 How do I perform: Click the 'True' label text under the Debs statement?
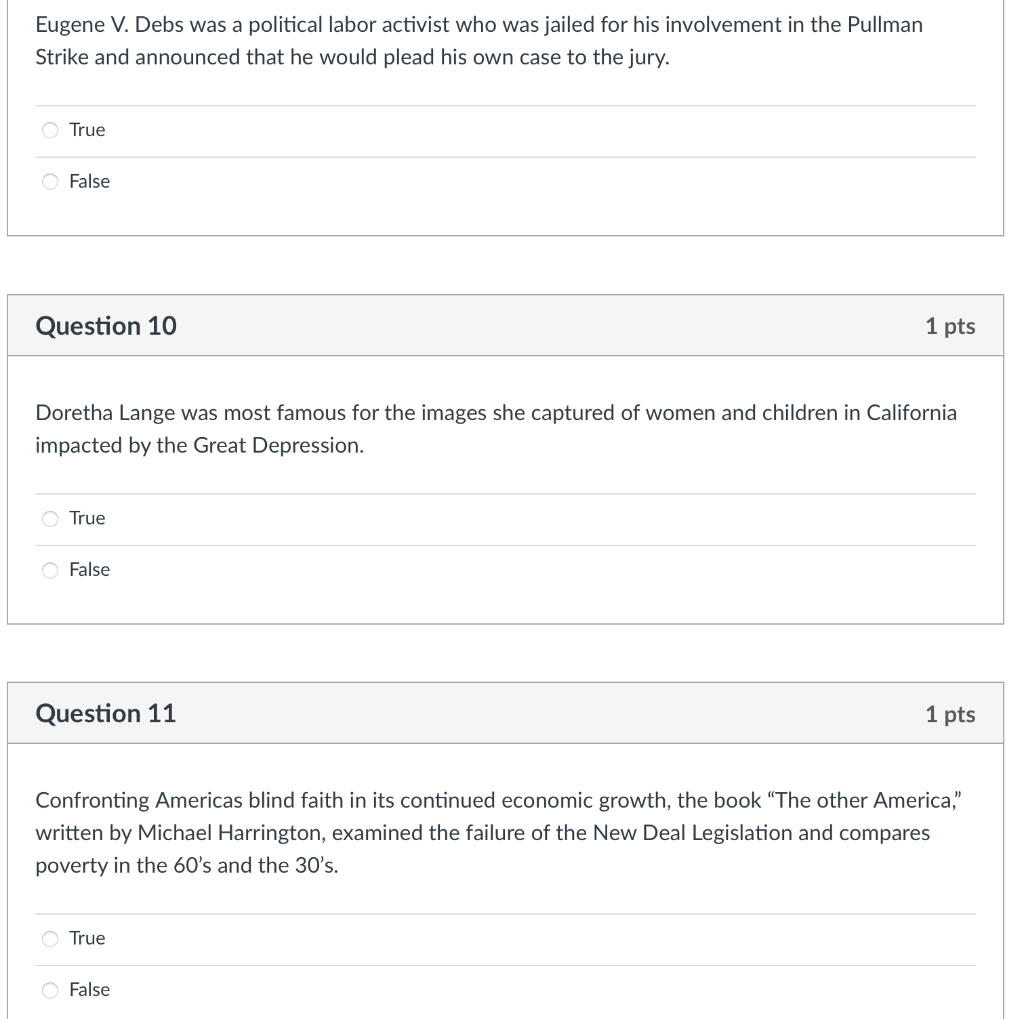pos(87,130)
